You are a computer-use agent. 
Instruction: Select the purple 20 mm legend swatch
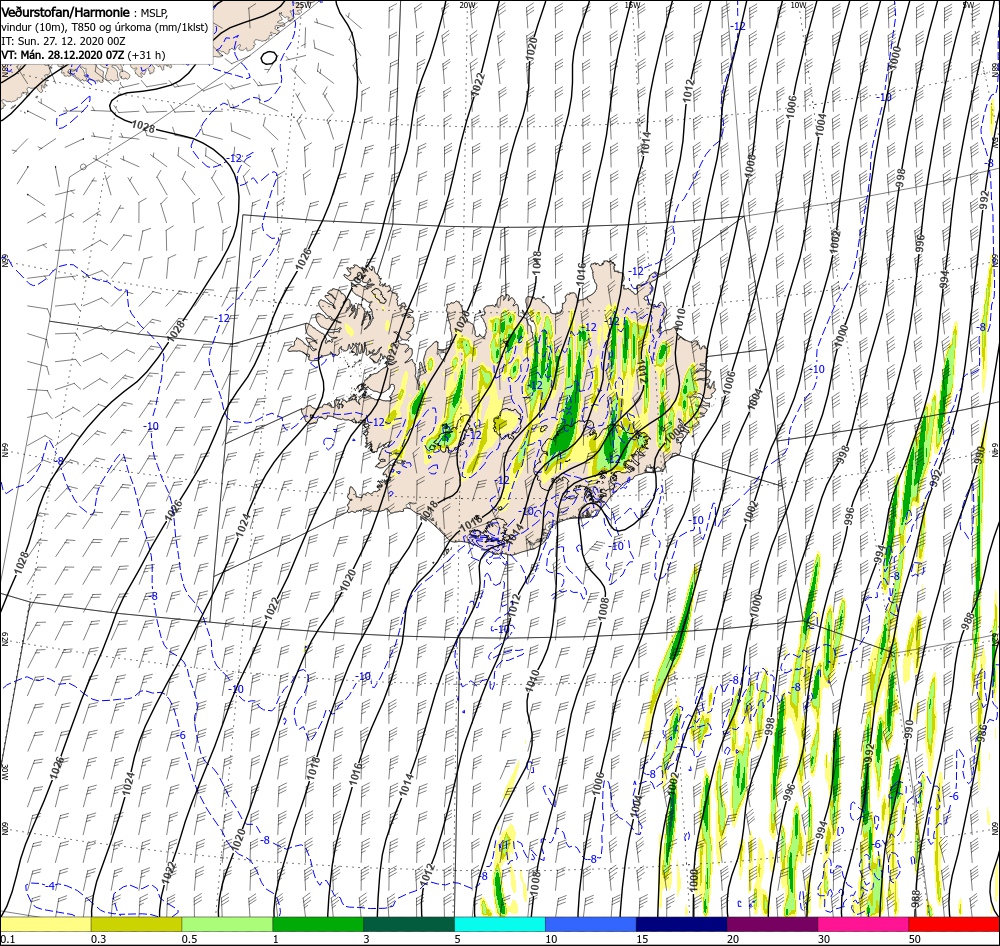point(772,924)
